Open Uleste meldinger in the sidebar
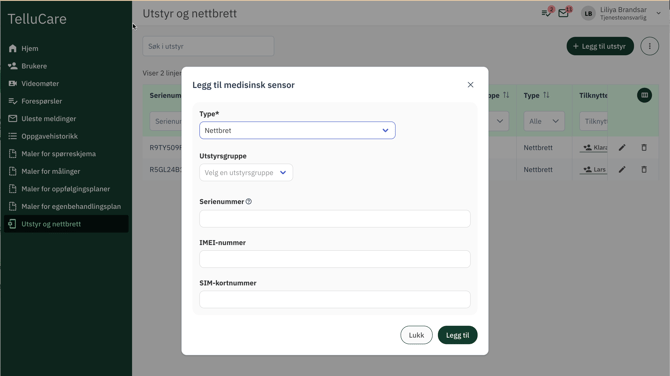 click(x=66, y=118)
